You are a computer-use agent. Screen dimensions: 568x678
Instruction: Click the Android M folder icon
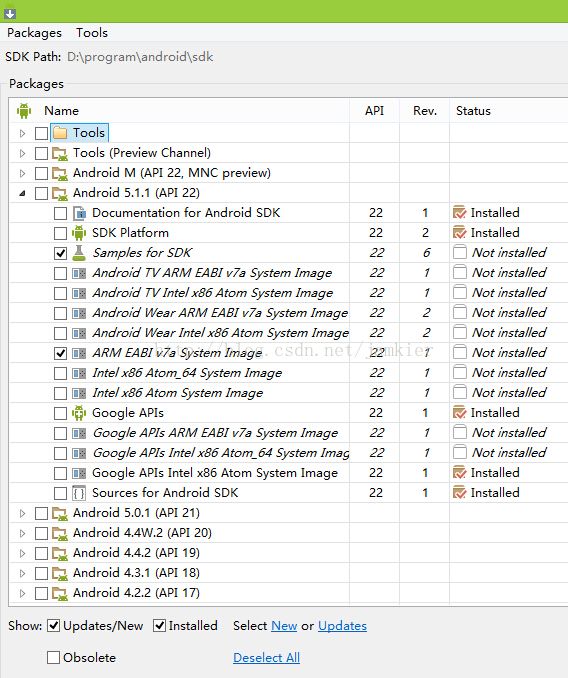(x=60, y=173)
